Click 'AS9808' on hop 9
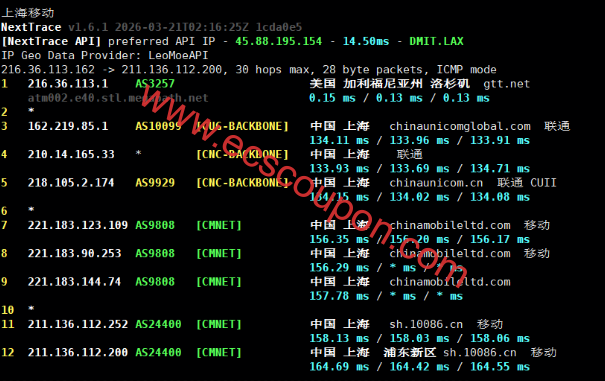The height and width of the screenshot is (381, 605). tap(155, 282)
